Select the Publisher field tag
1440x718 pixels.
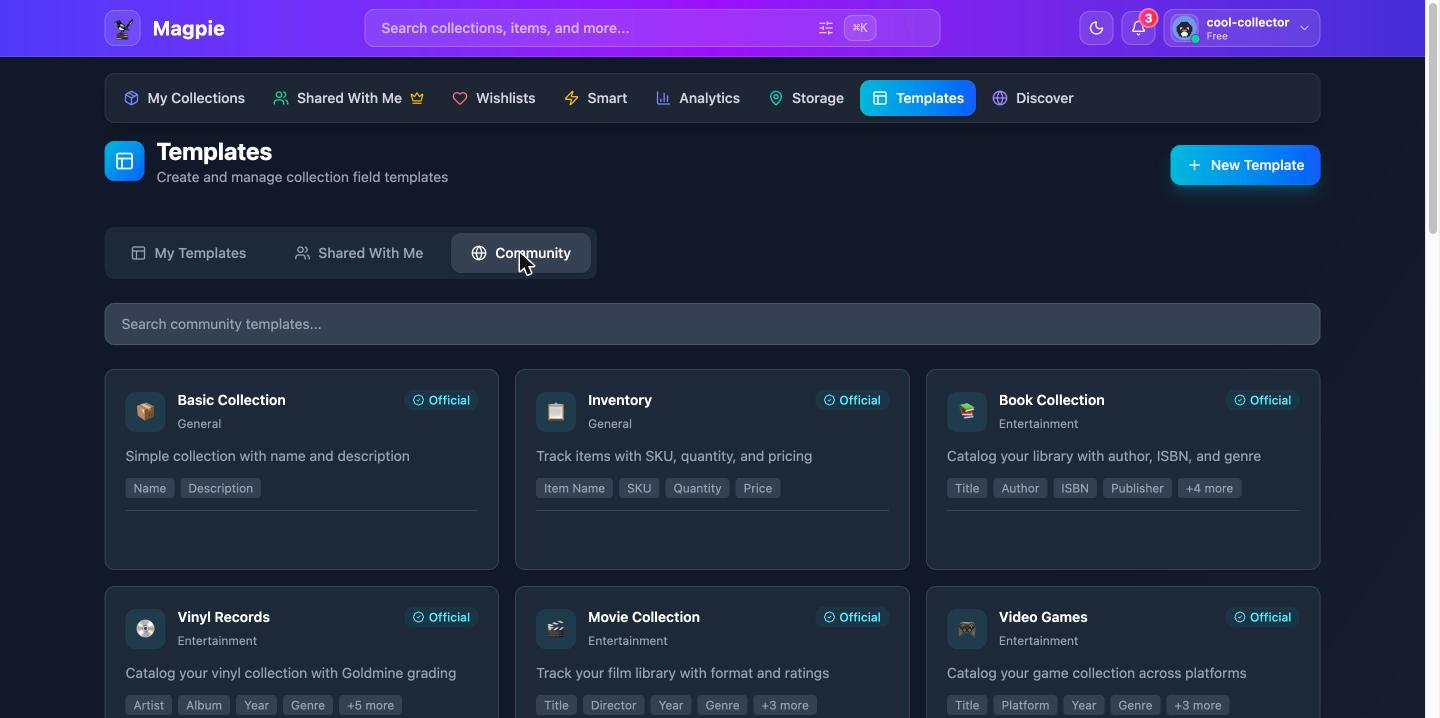point(1137,488)
